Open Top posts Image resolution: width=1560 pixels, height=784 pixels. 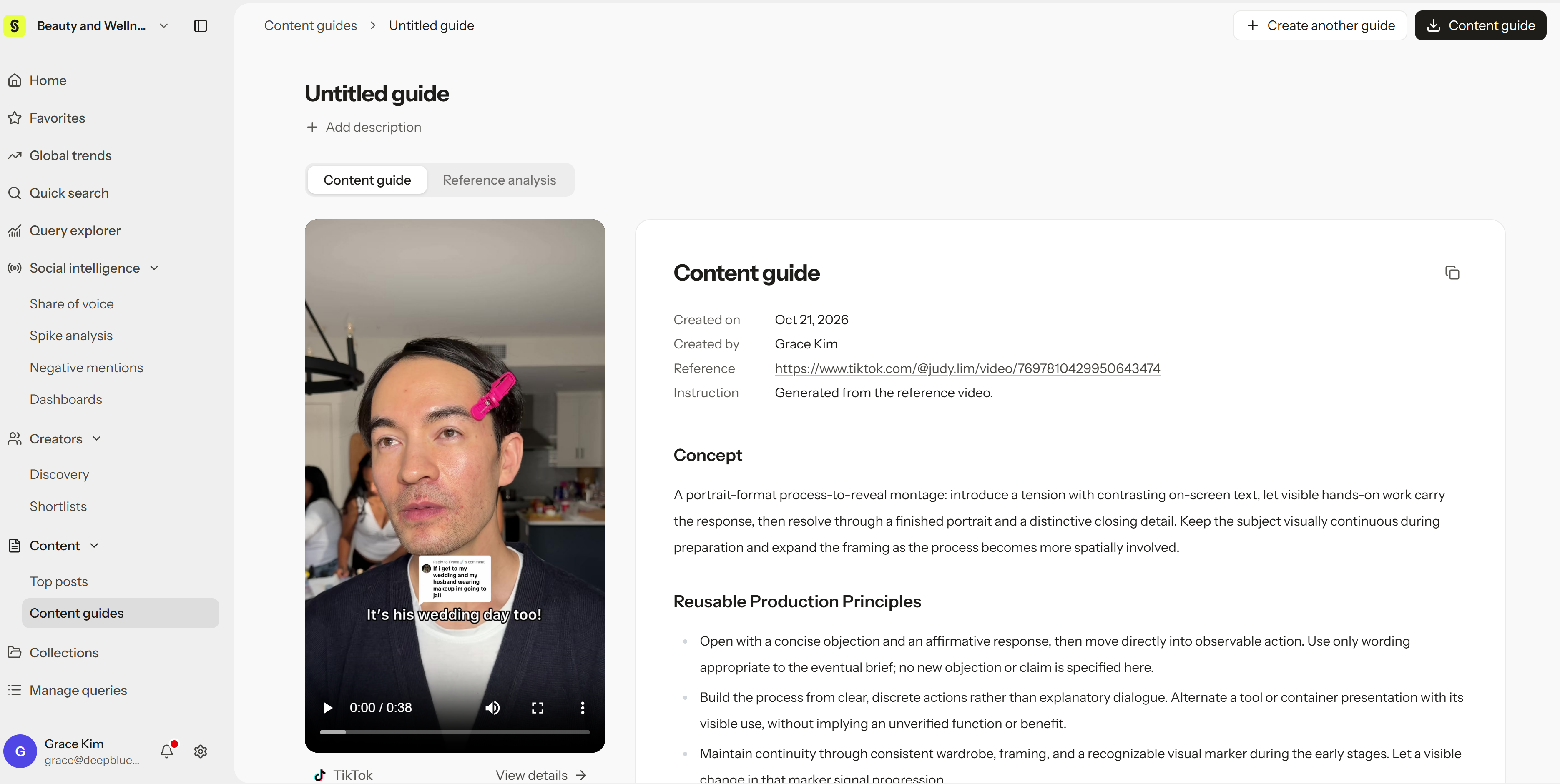click(x=59, y=581)
